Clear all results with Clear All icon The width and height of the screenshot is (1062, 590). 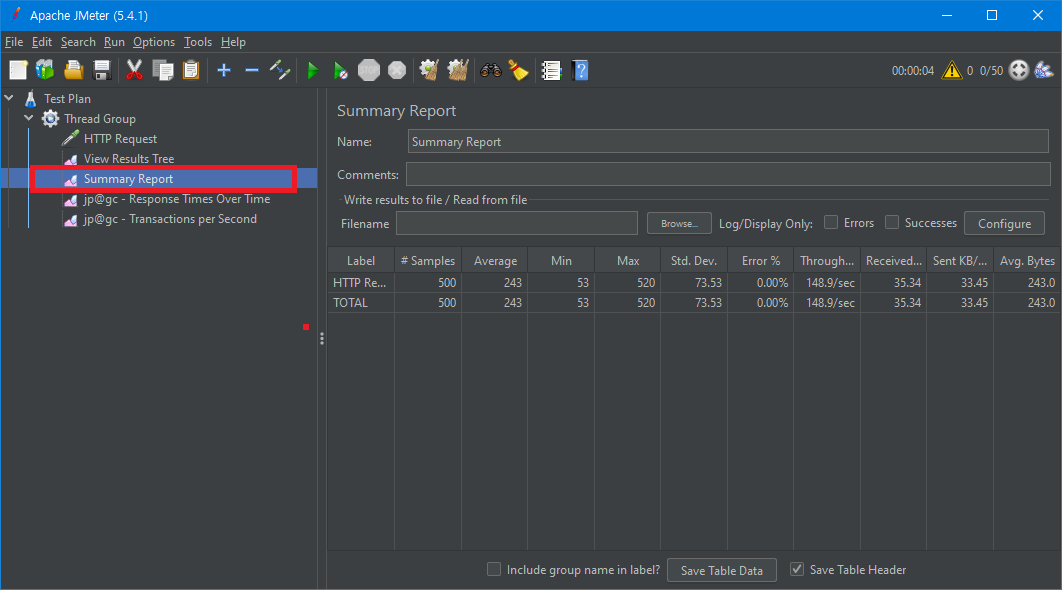(458, 70)
